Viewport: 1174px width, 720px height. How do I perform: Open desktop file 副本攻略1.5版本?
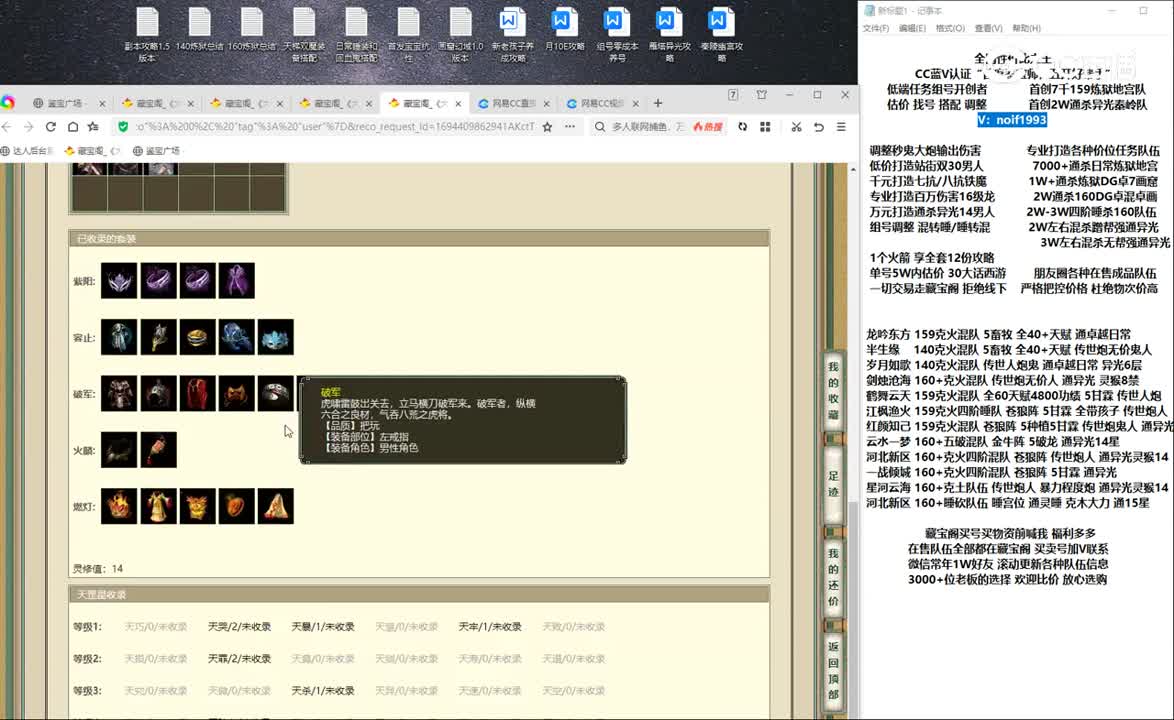point(147,34)
